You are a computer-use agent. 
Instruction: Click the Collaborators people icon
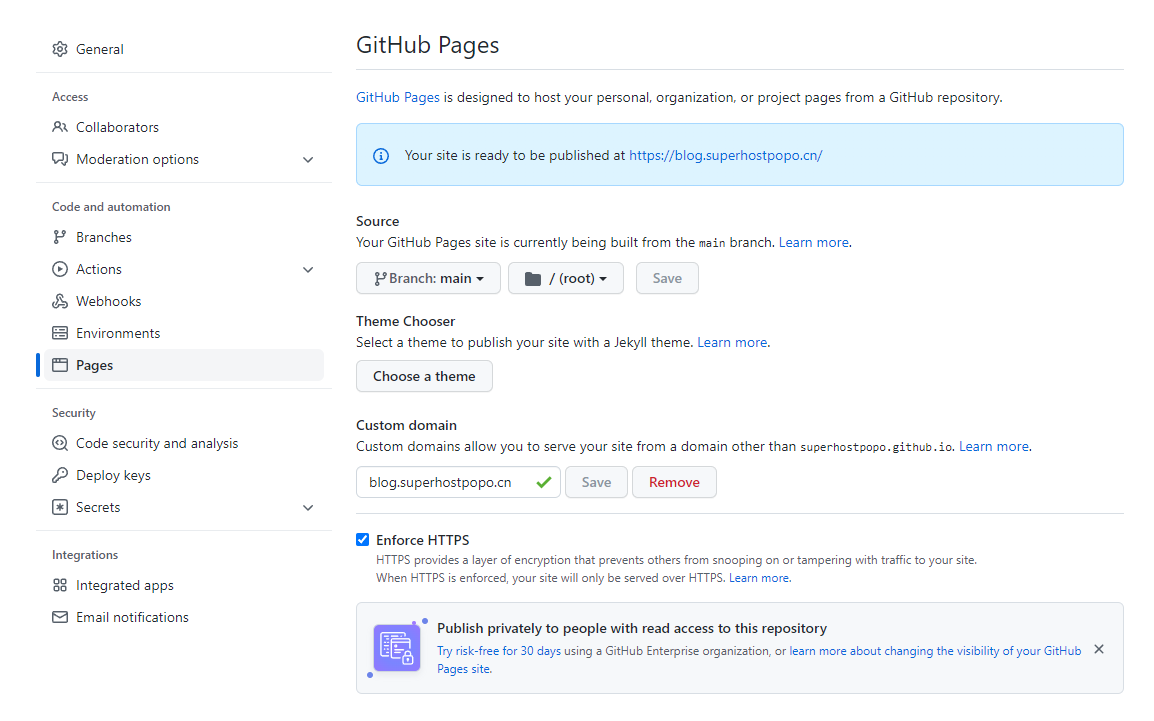[x=60, y=127]
